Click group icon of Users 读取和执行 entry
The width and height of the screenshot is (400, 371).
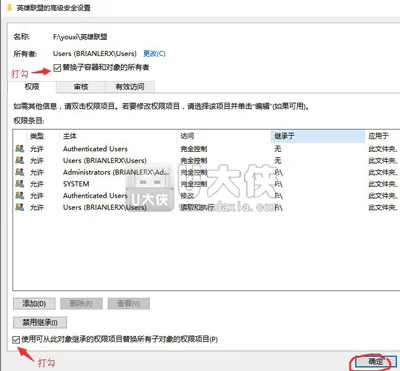point(20,207)
